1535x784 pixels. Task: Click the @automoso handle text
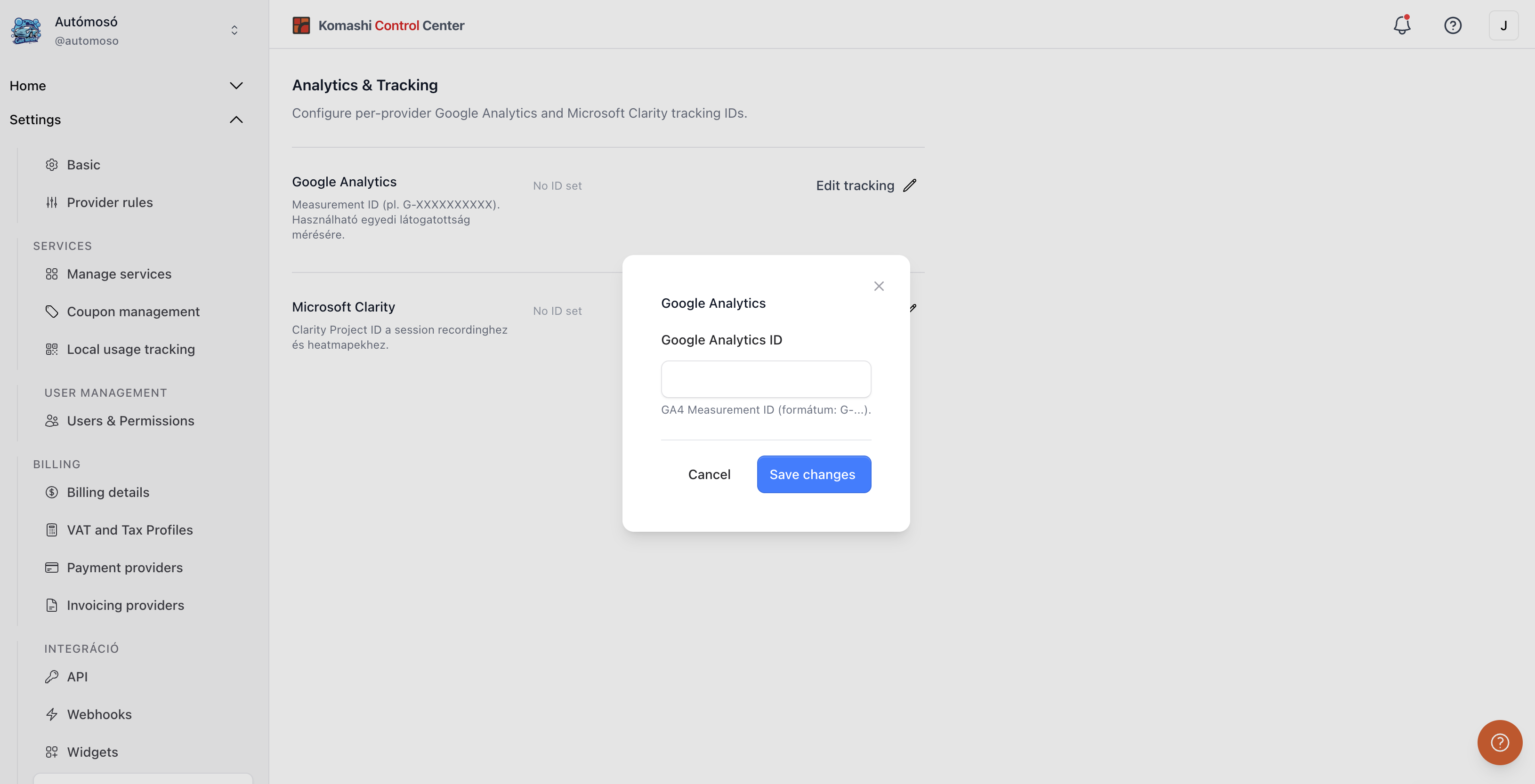tap(87, 40)
